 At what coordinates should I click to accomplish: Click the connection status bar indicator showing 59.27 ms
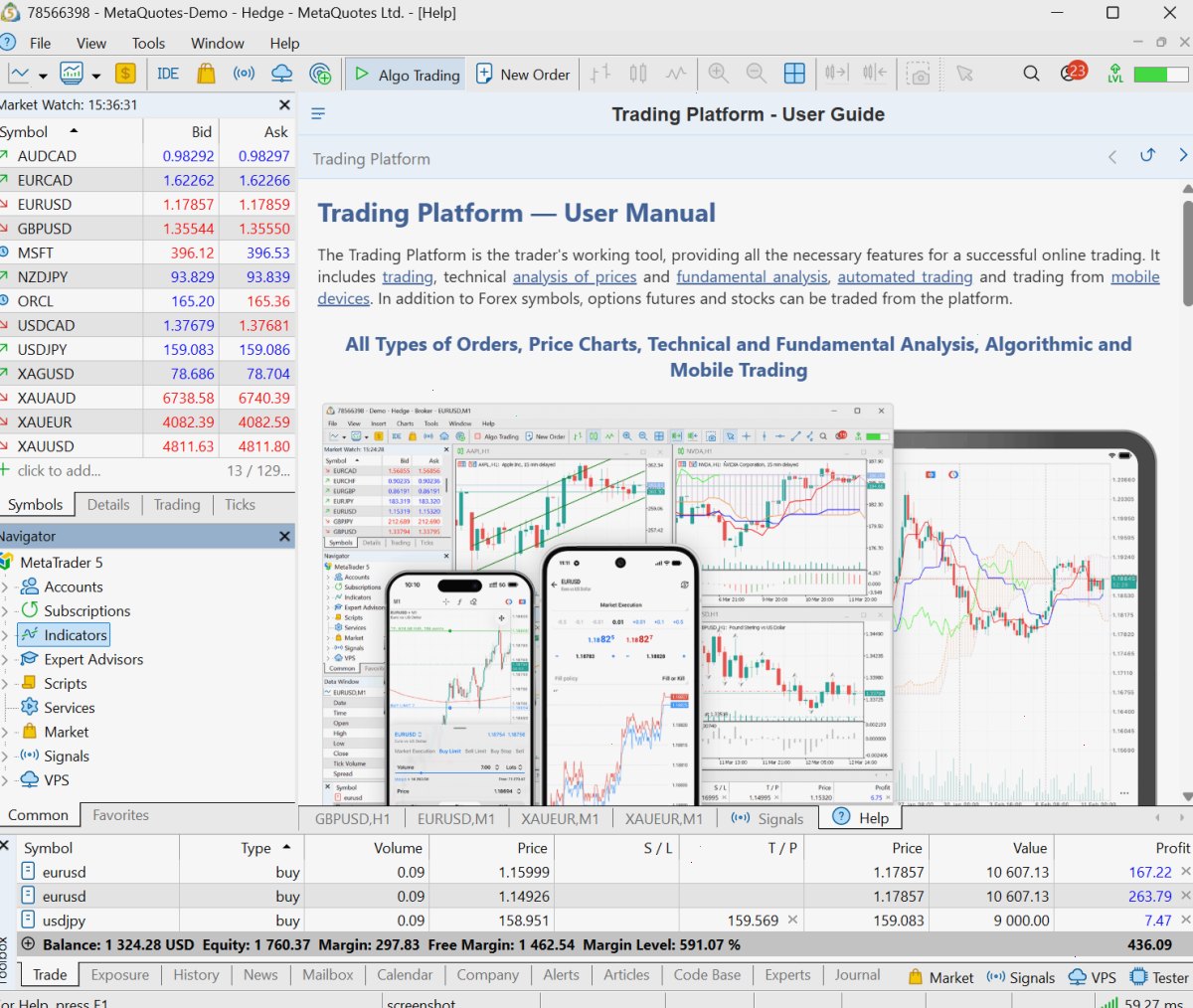coord(1141,1002)
